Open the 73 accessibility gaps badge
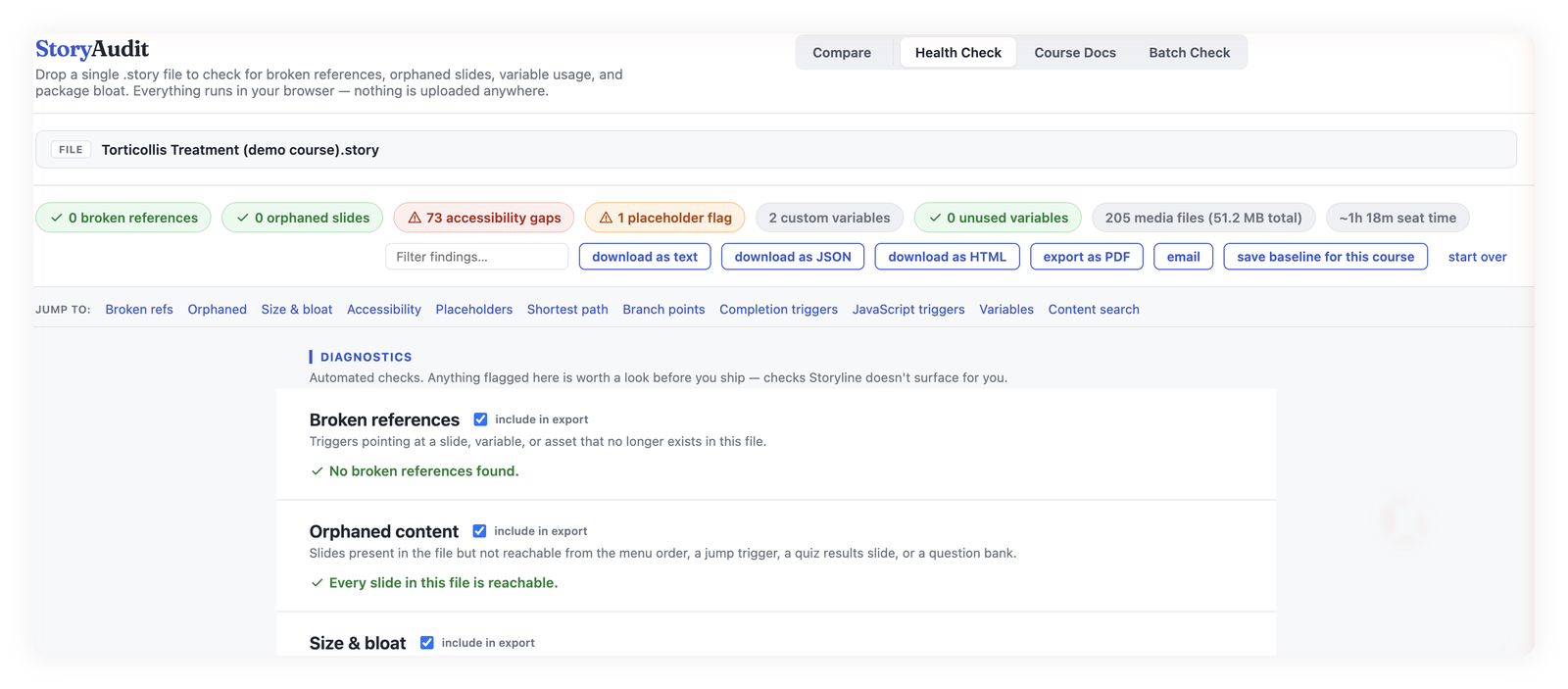Image resolution: width=1568 pixels, height=689 pixels. 484,218
